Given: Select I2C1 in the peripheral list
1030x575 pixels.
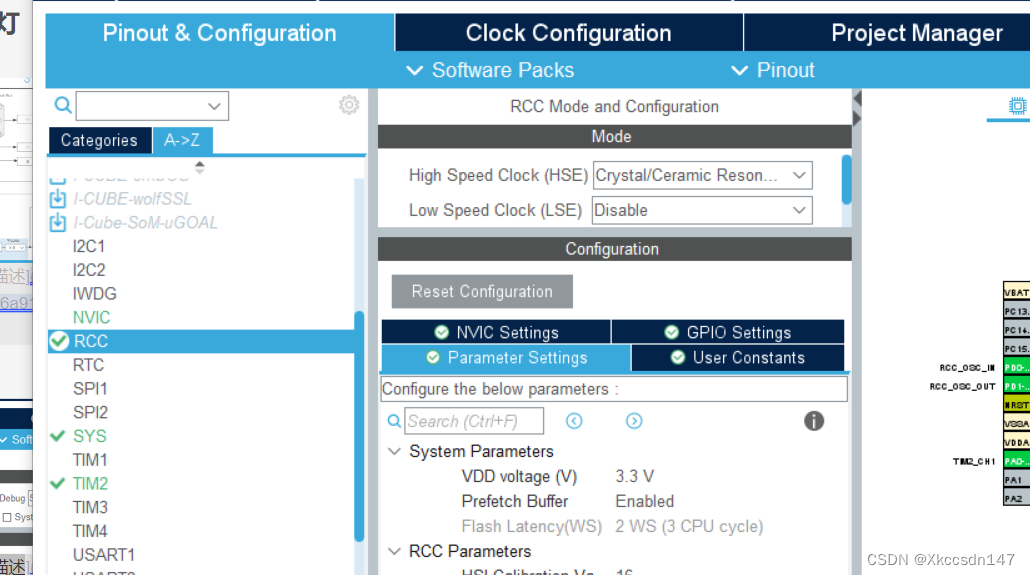Looking at the screenshot, I should (89, 246).
